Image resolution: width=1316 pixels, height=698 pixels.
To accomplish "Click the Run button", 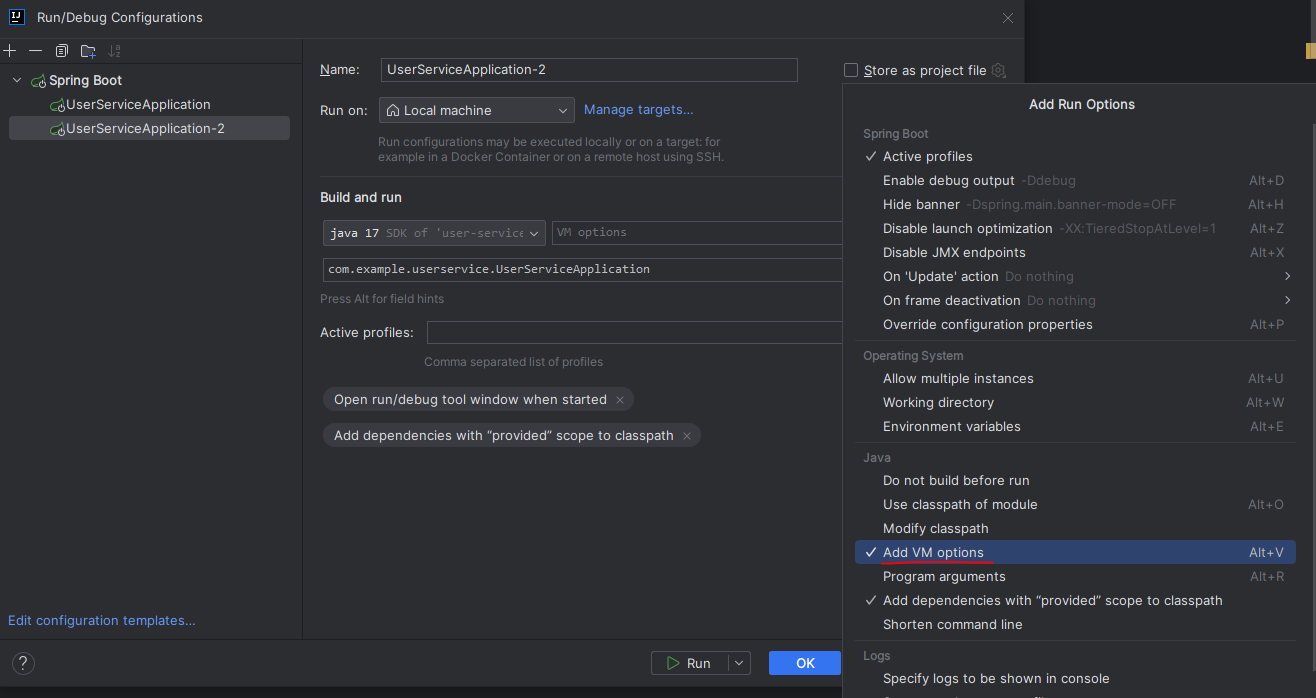I will (x=690, y=663).
